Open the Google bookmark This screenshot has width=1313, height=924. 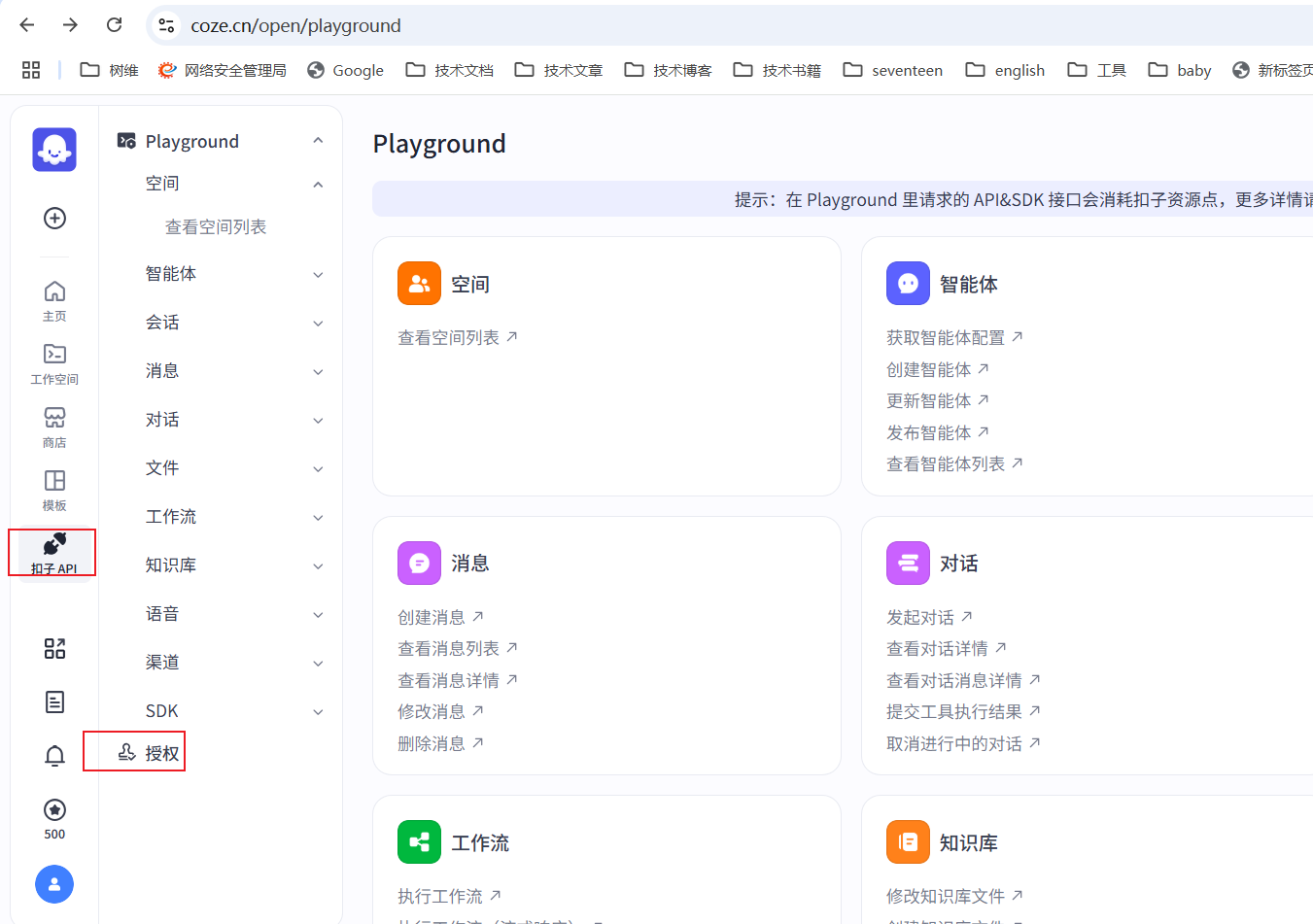(345, 70)
